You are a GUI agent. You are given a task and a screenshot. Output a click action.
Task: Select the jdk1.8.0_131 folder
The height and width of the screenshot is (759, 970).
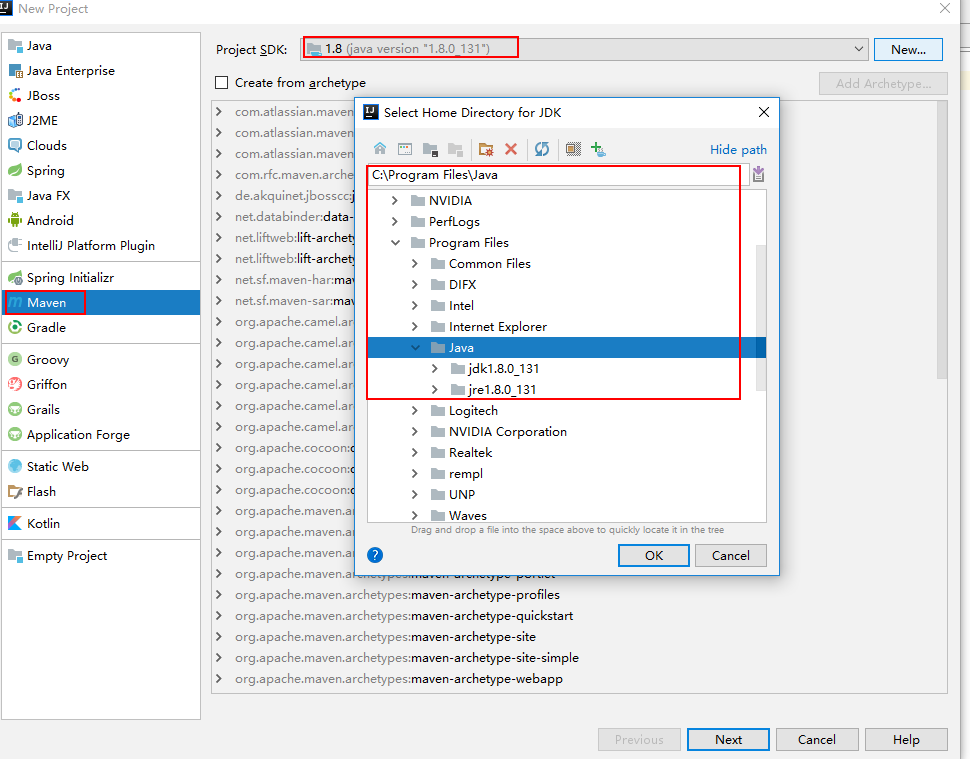coord(504,369)
